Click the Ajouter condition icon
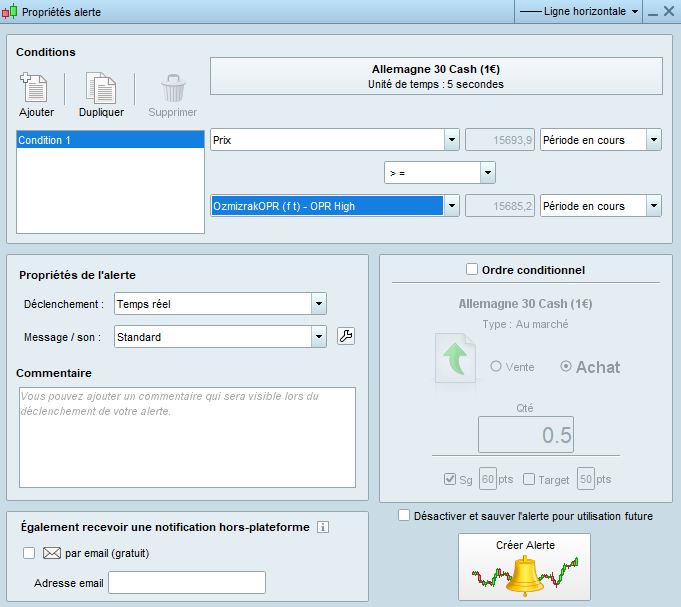Viewport: 681px width, 607px height. (34, 87)
